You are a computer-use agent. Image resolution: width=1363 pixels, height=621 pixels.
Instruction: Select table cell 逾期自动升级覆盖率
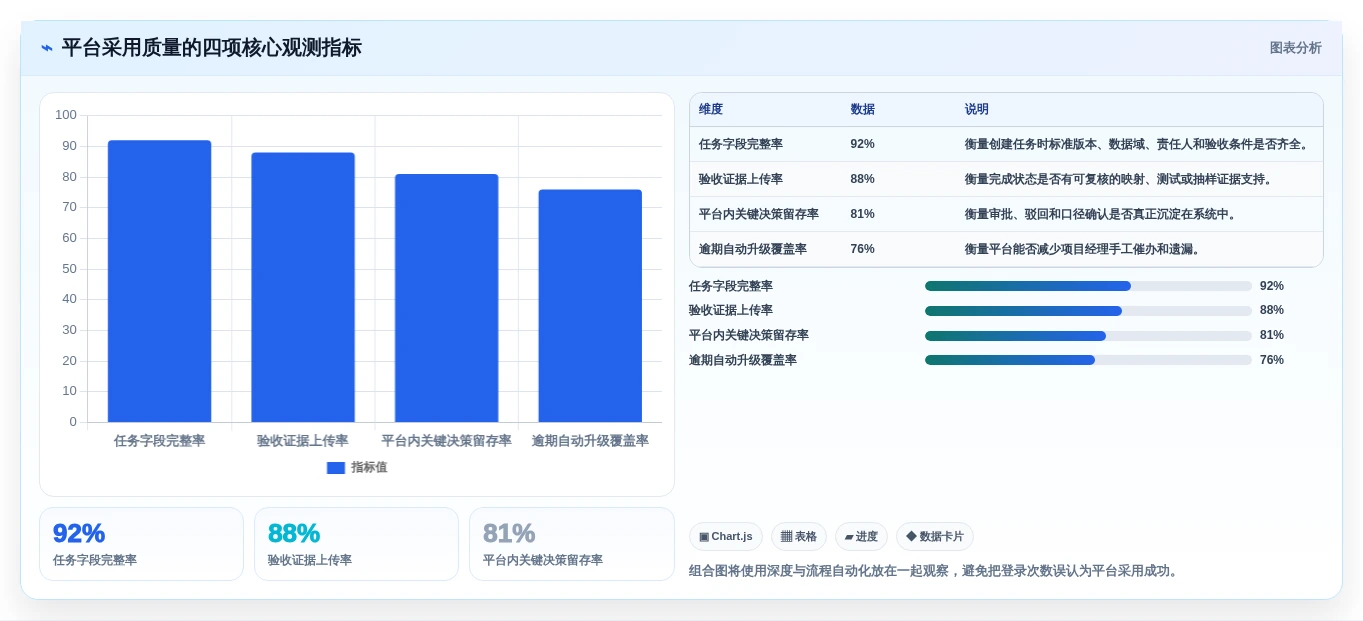tap(753, 249)
